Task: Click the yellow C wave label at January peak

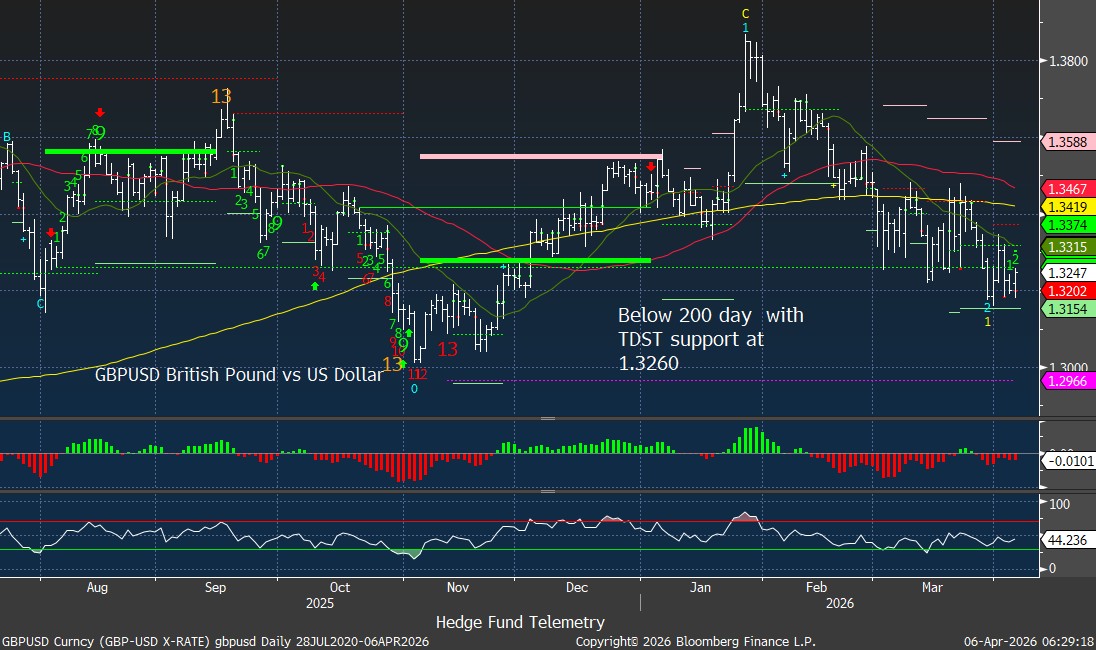Action: [x=745, y=14]
